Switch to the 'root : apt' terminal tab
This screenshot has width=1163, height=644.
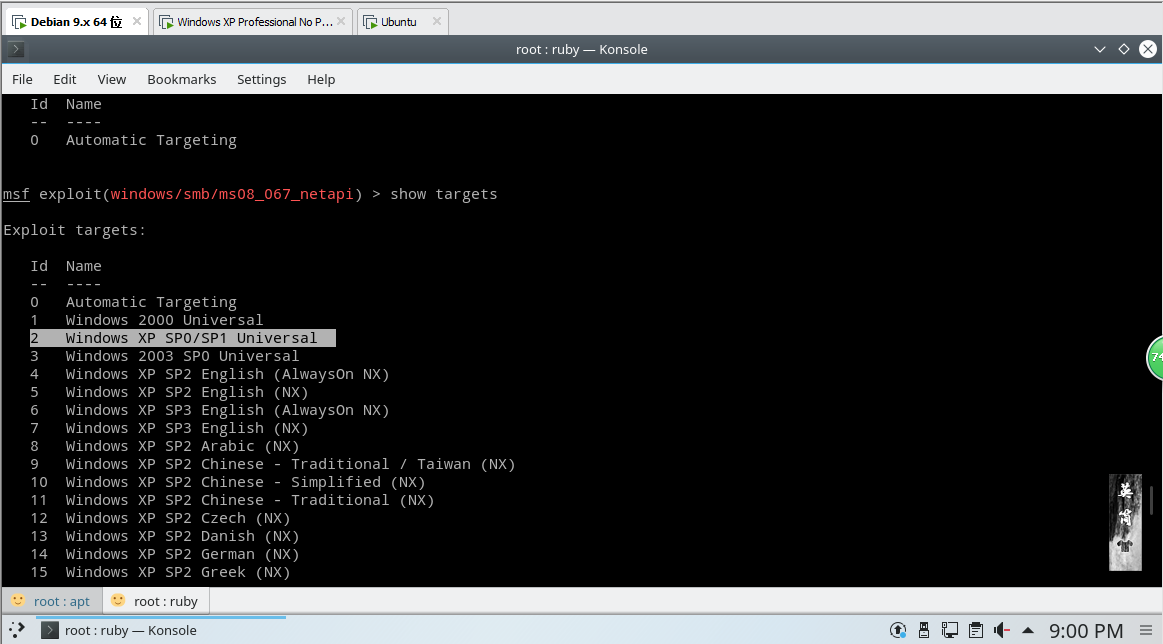(52, 601)
